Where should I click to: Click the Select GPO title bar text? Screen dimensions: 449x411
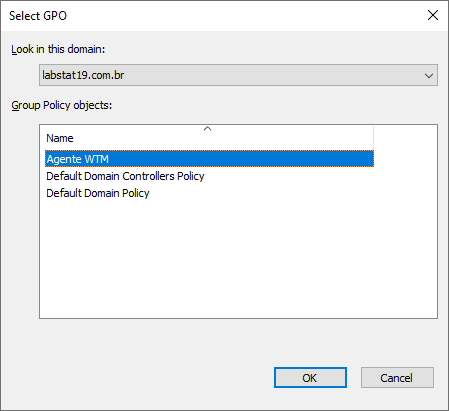click(38, 16)
